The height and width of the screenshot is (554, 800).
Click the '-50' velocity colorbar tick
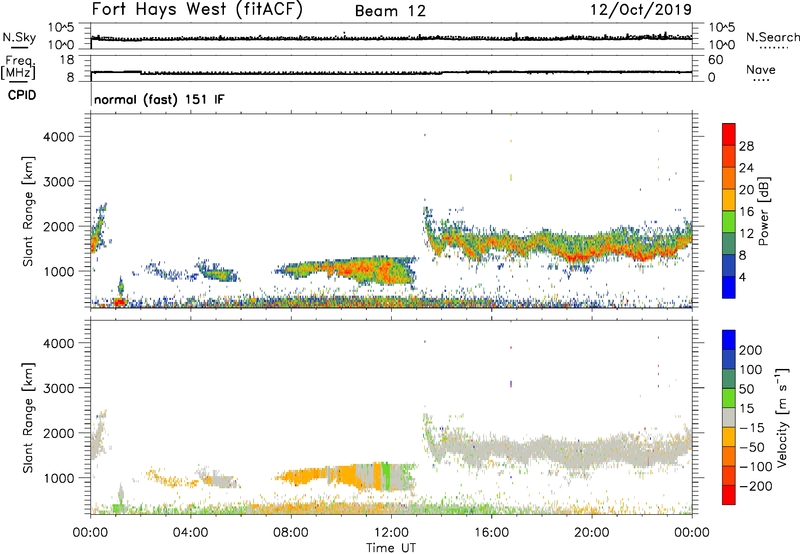[x=751, y=447]
